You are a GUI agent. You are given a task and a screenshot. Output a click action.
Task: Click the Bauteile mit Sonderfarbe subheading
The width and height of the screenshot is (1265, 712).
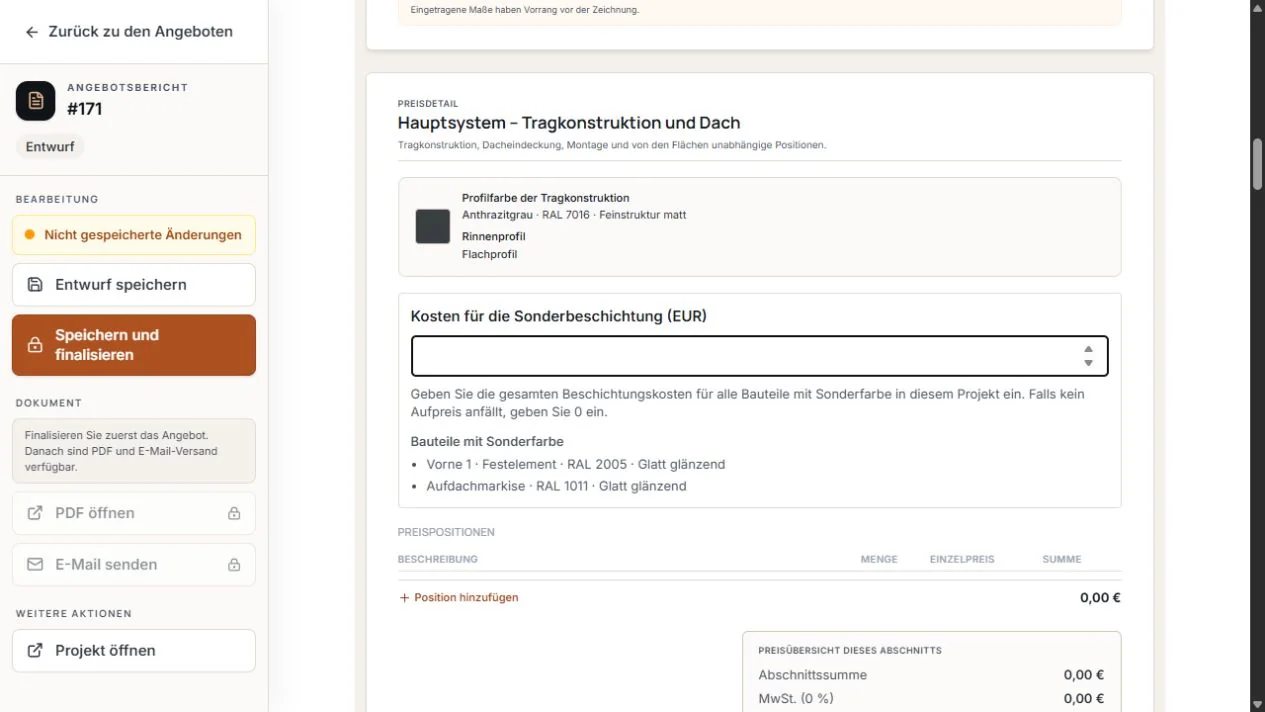tap(487, 441)
